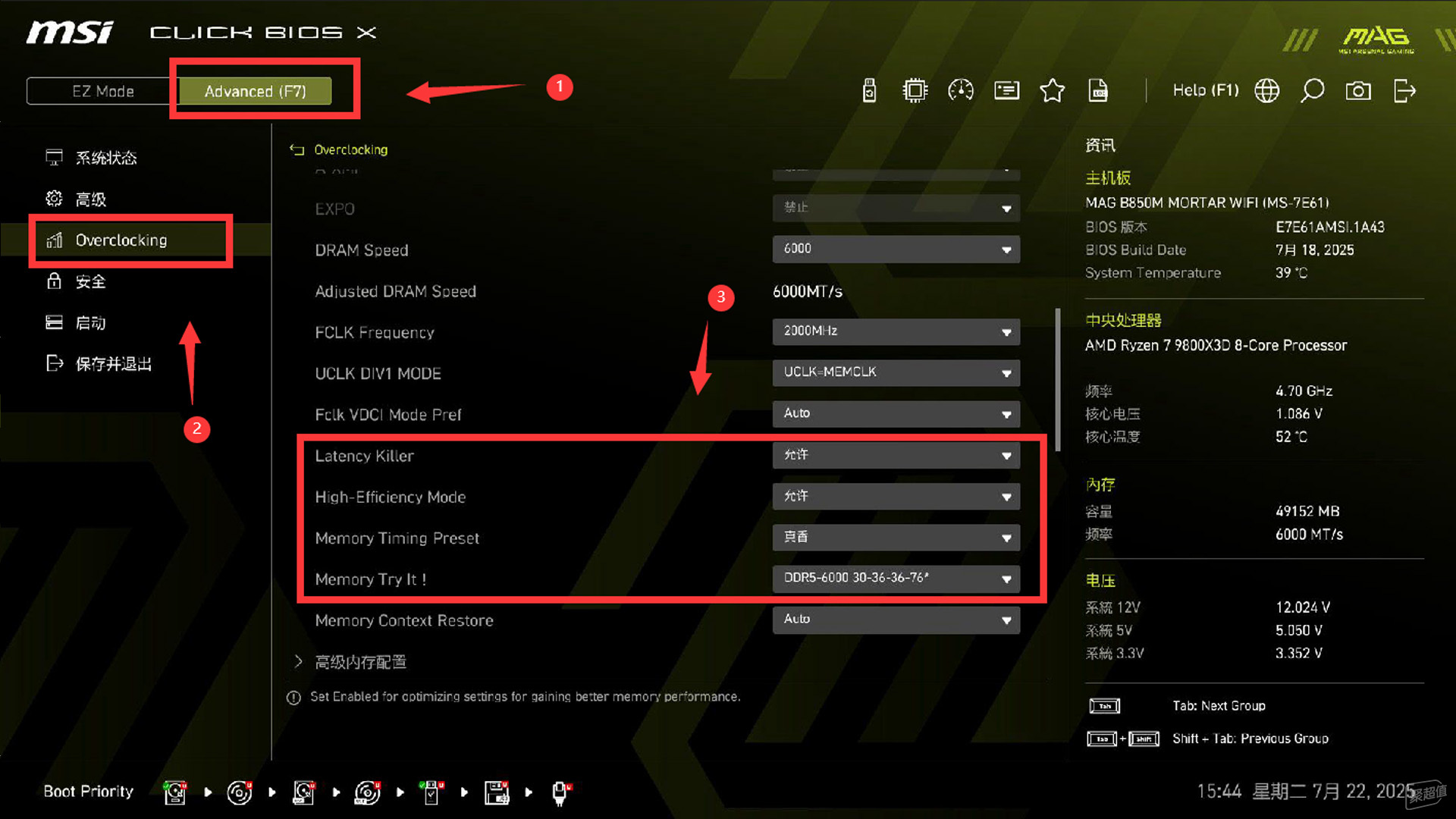Open the Favorites star icon
The image size is (1456, 819).
tap(1053, 91)
